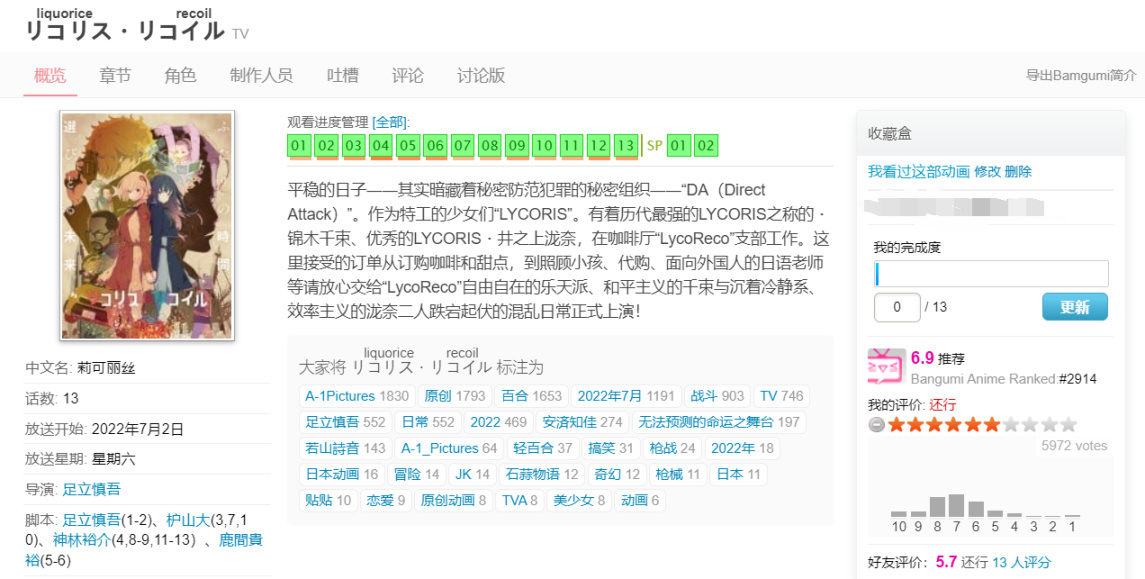The image size is (1145, 579).
Task: Click the 无法预测的命运之舞台 197 tag
Action: [719, 422]
